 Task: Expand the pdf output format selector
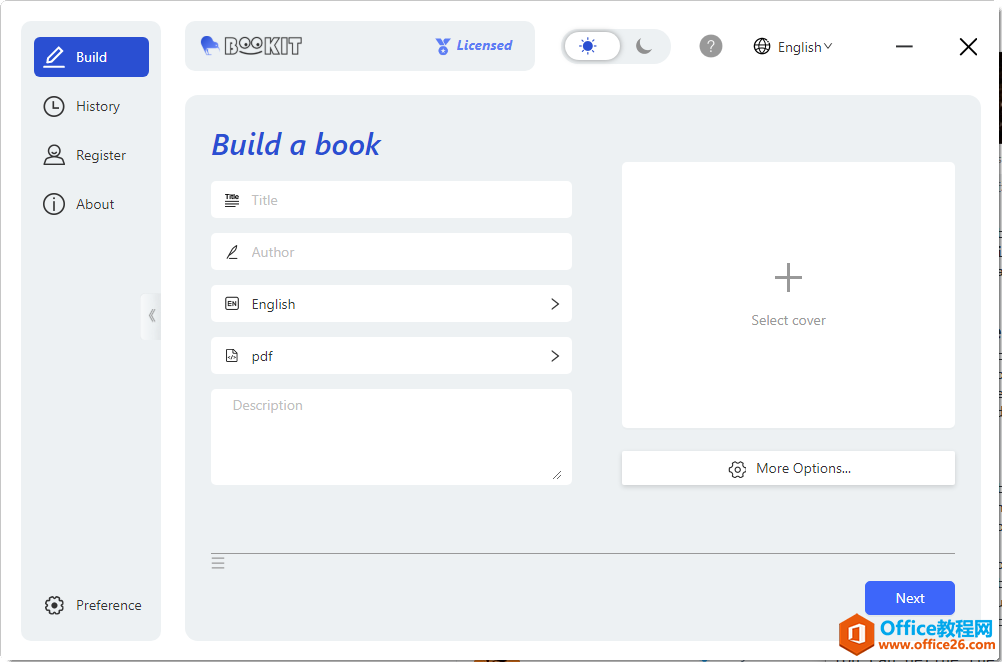pos(391,356)
